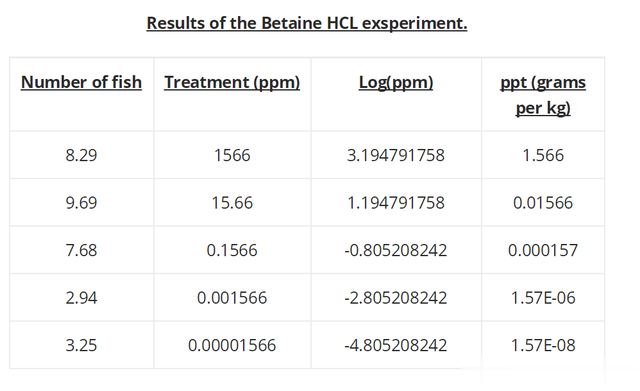Click the 'ppt (grams per kg)' header

click(543, 95)
